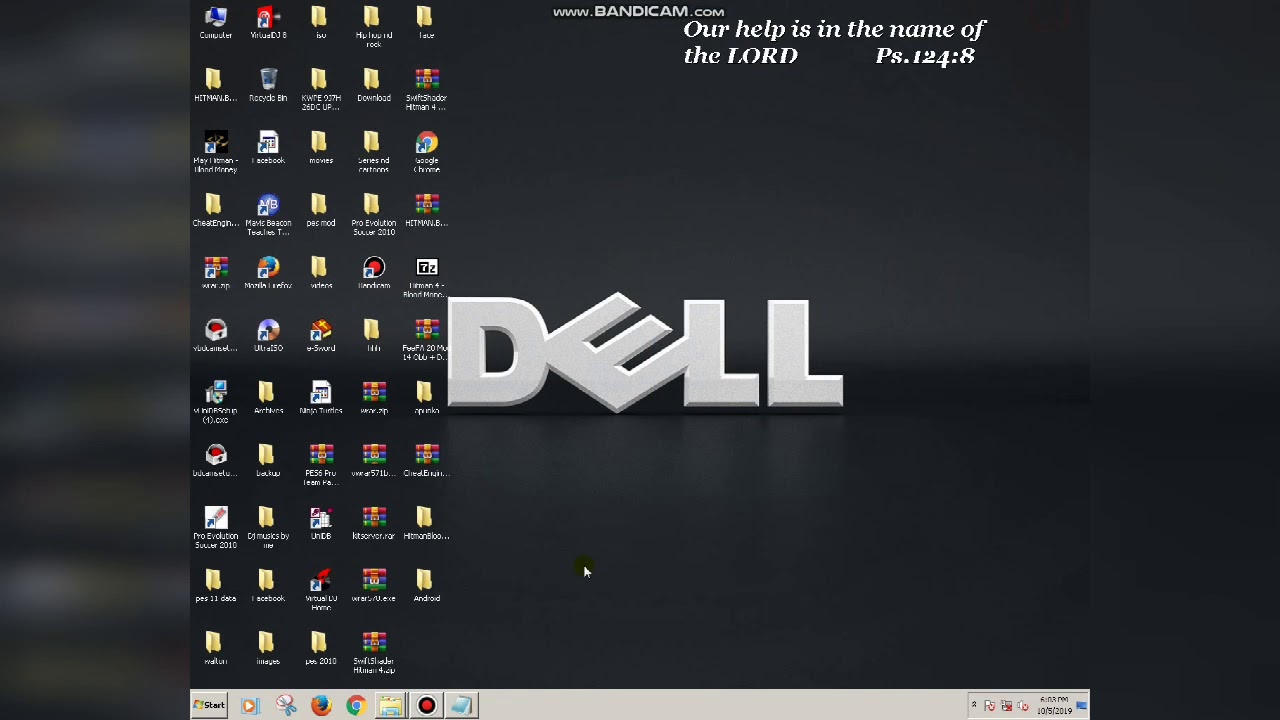1280x720 pixels.
Task: Select the UltraISO shortcut
Action: (x=268, y=336)
